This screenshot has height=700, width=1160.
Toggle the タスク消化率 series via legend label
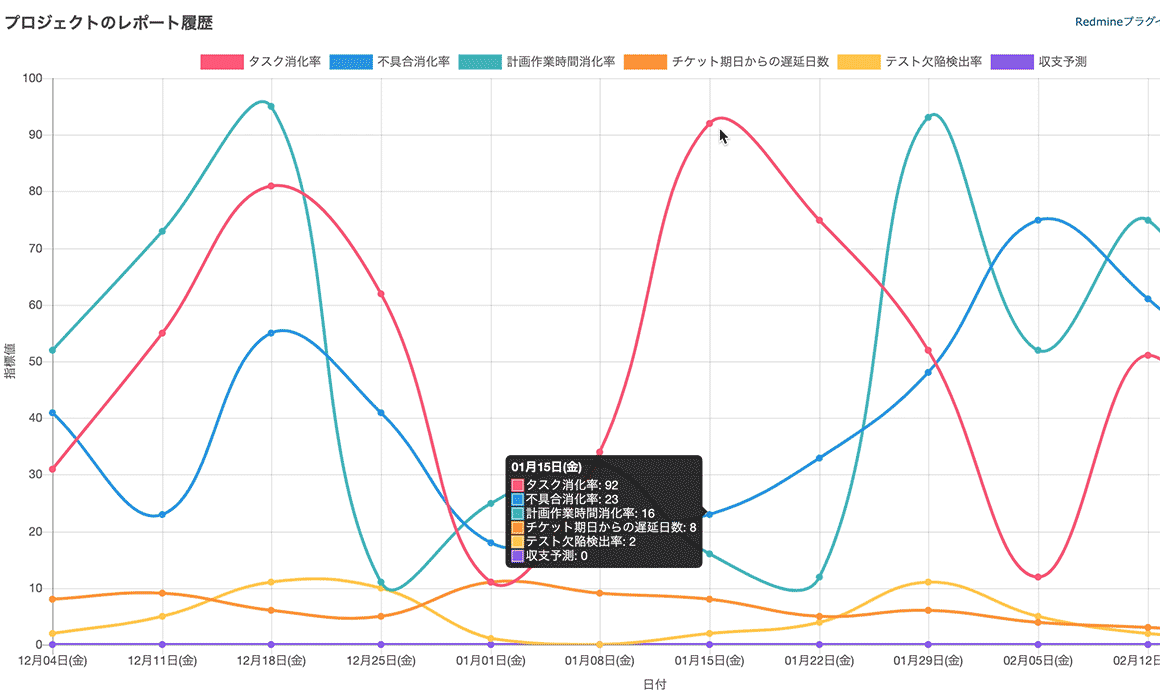(x=285, y=62)
